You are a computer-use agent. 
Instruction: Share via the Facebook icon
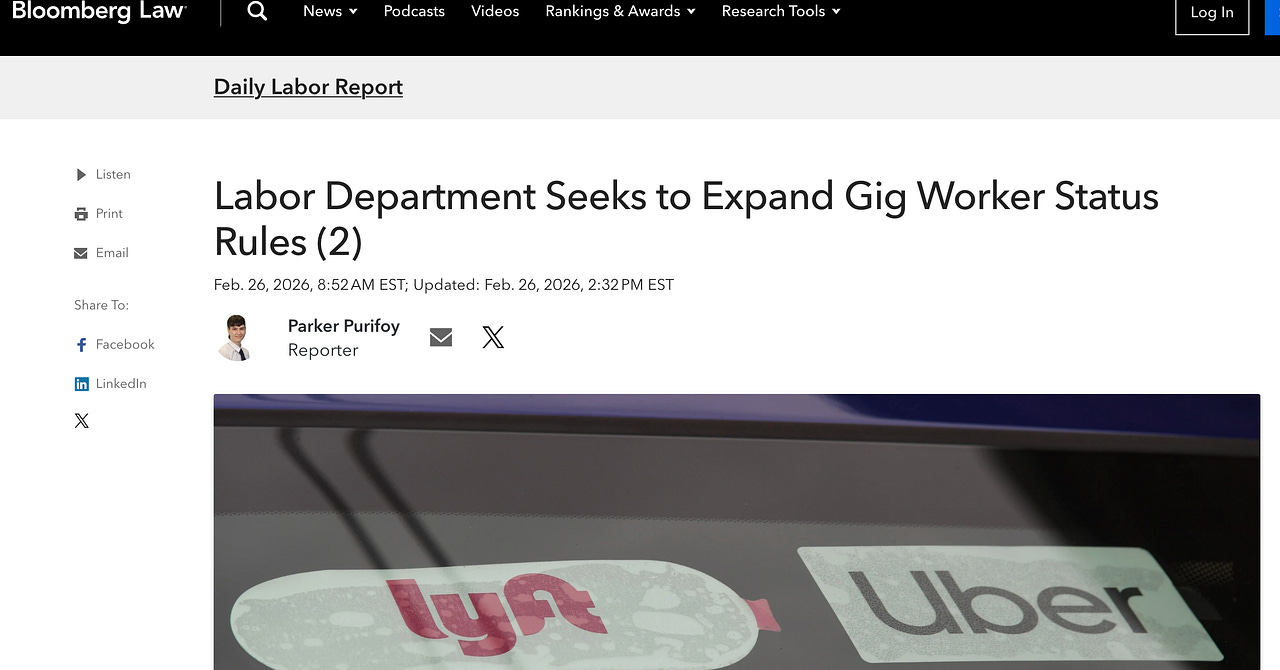(82, 345)
